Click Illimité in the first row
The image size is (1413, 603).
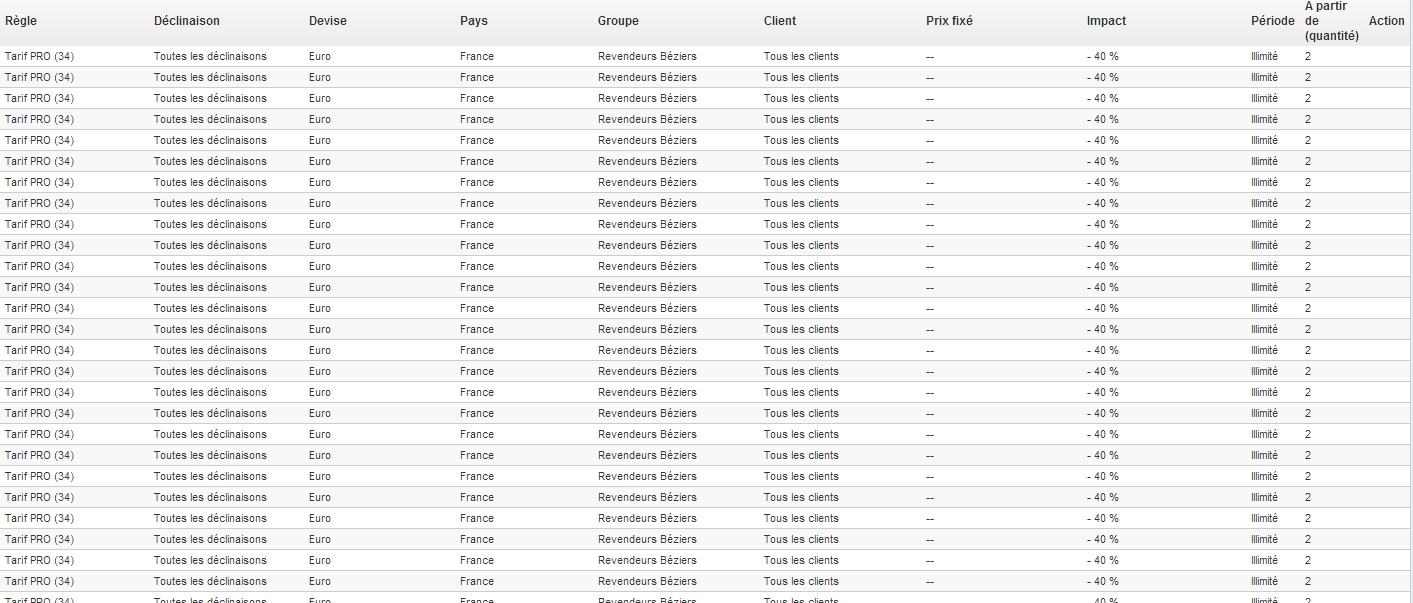(x=1264, y=56)
